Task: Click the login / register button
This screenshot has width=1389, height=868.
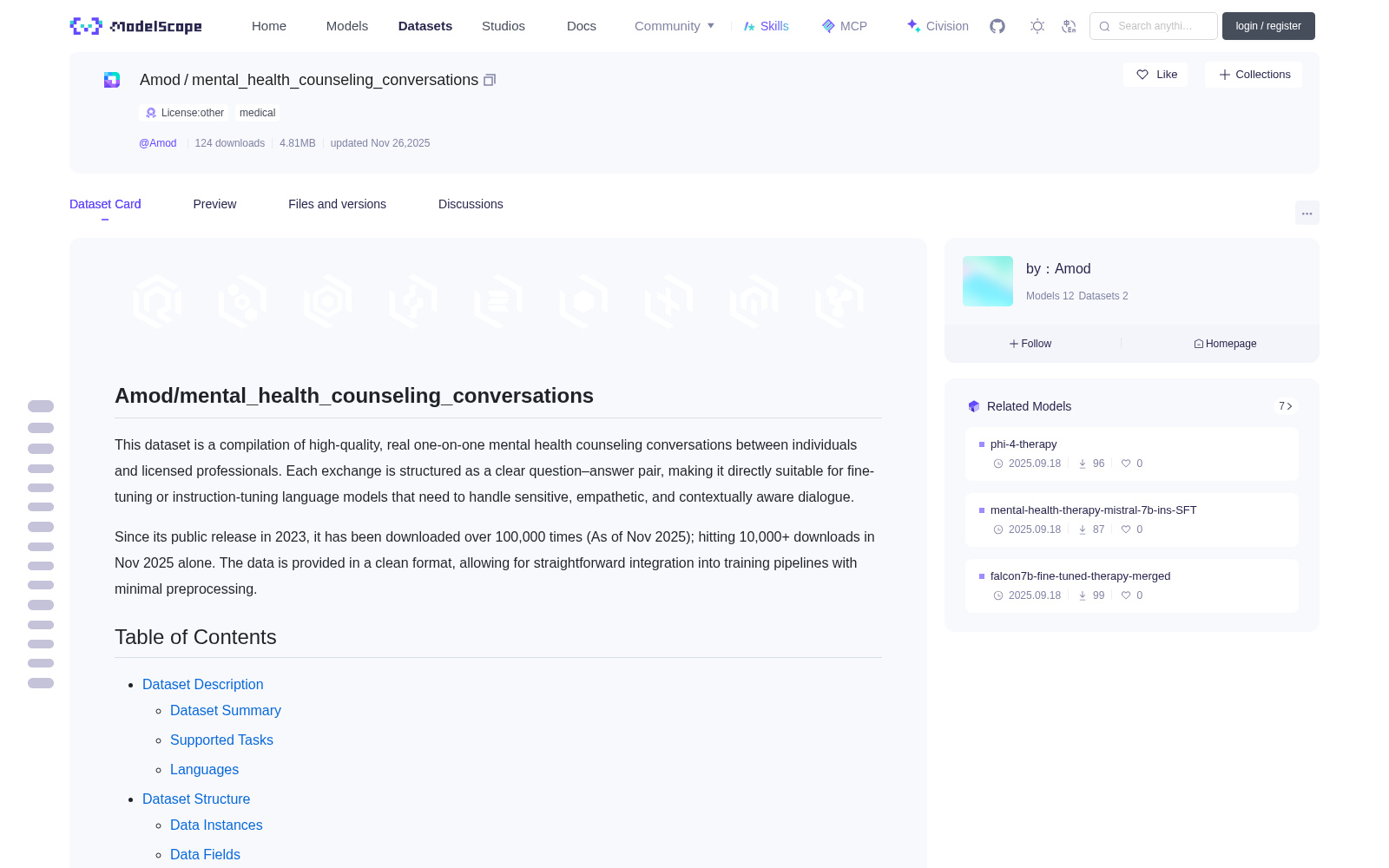Action: tap(1268, 26)
